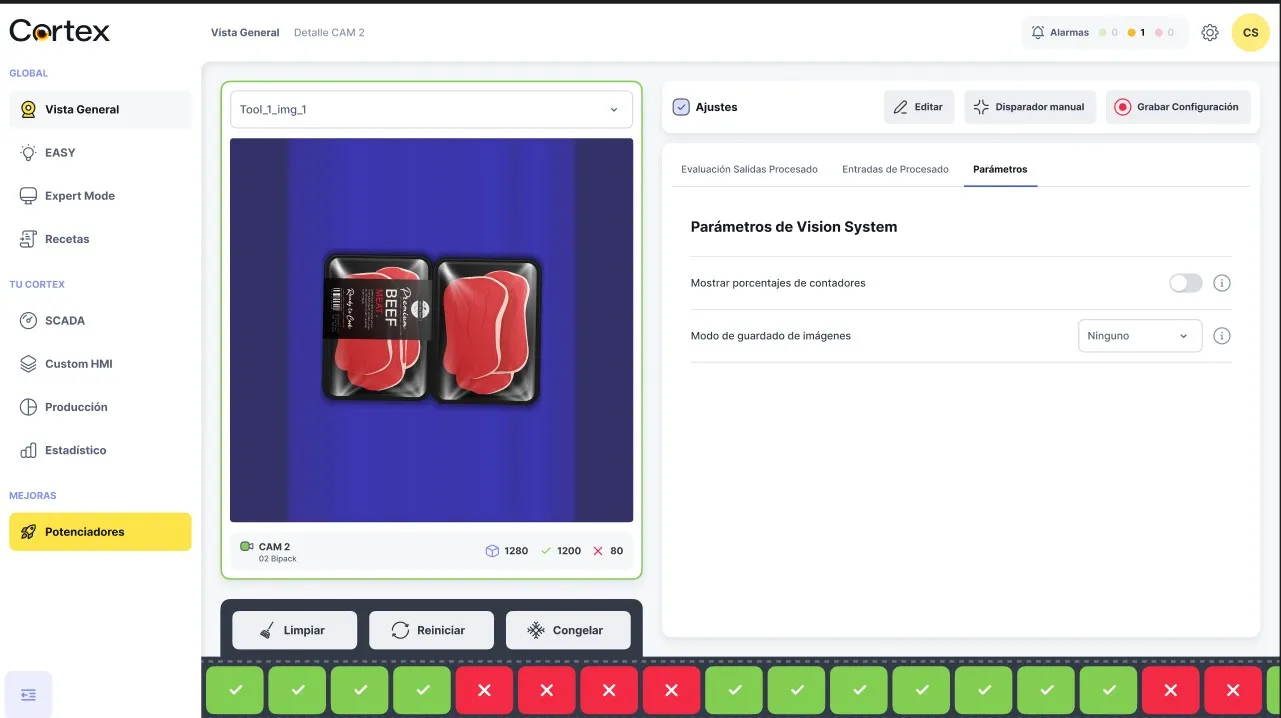1281x718 pixels.
Task: Select Evaluación Salidas Procesado tab
Action: point(749,169)
